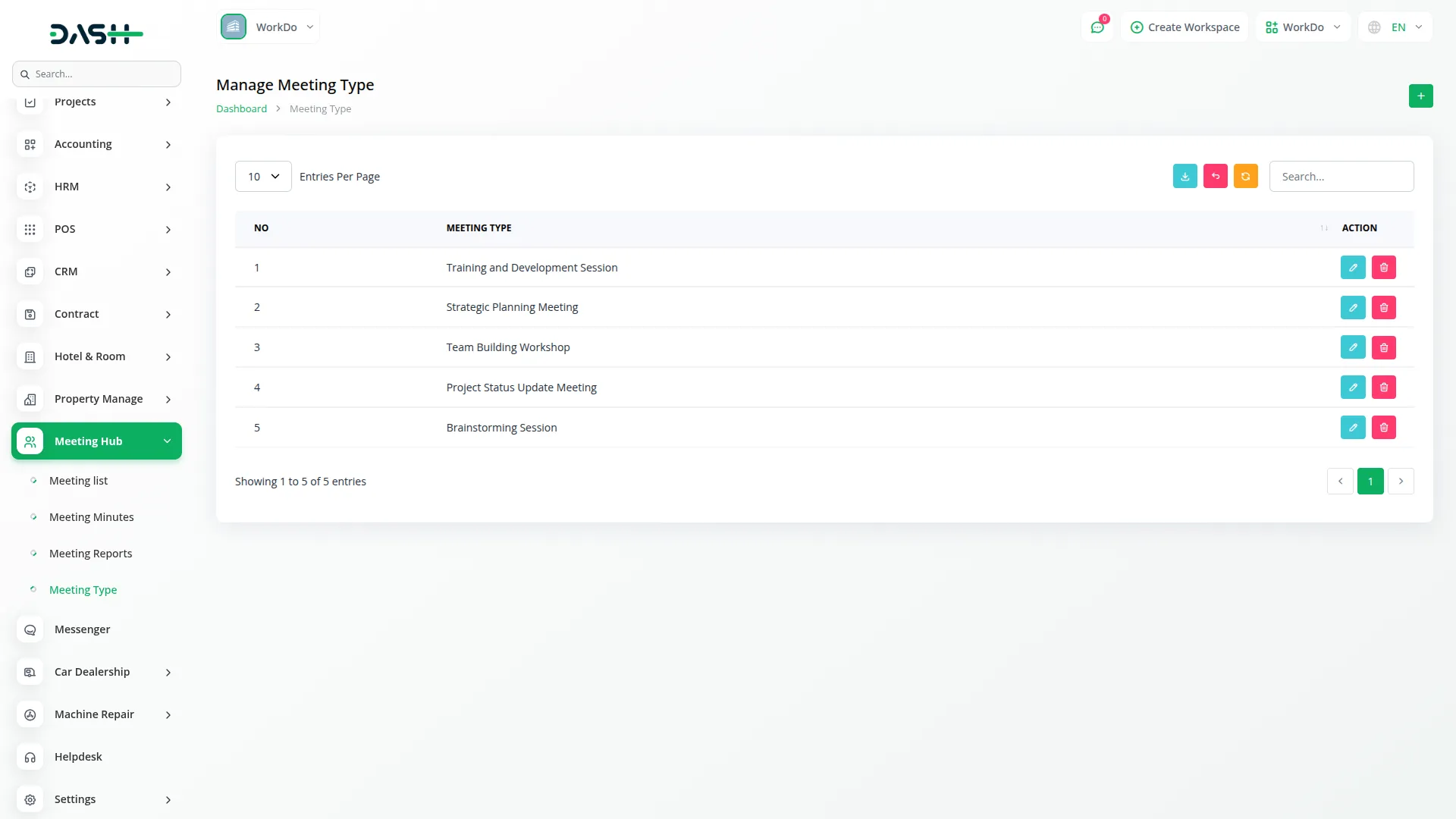The width and height of the screenshot is (1456, 819).
Task: Click the pink reset icon button
Action: point(1215,176)
